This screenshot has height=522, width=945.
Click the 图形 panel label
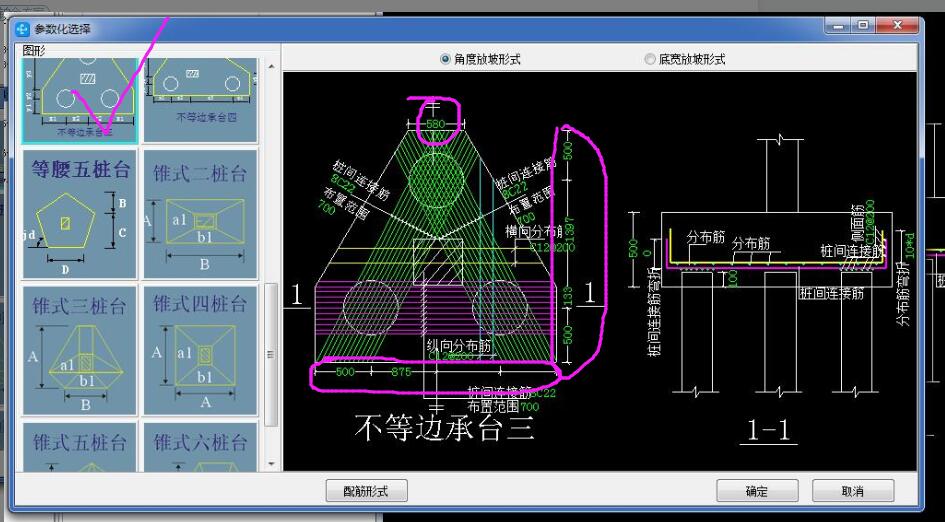click(x=34, y=51)
